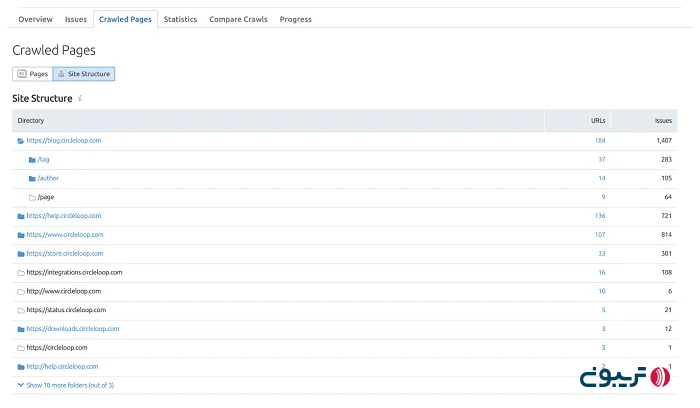Screen dimensions: 700x408
Task: Open the 9 URLs count for /page
Action: pyautogui.click(x=603, y=197)
